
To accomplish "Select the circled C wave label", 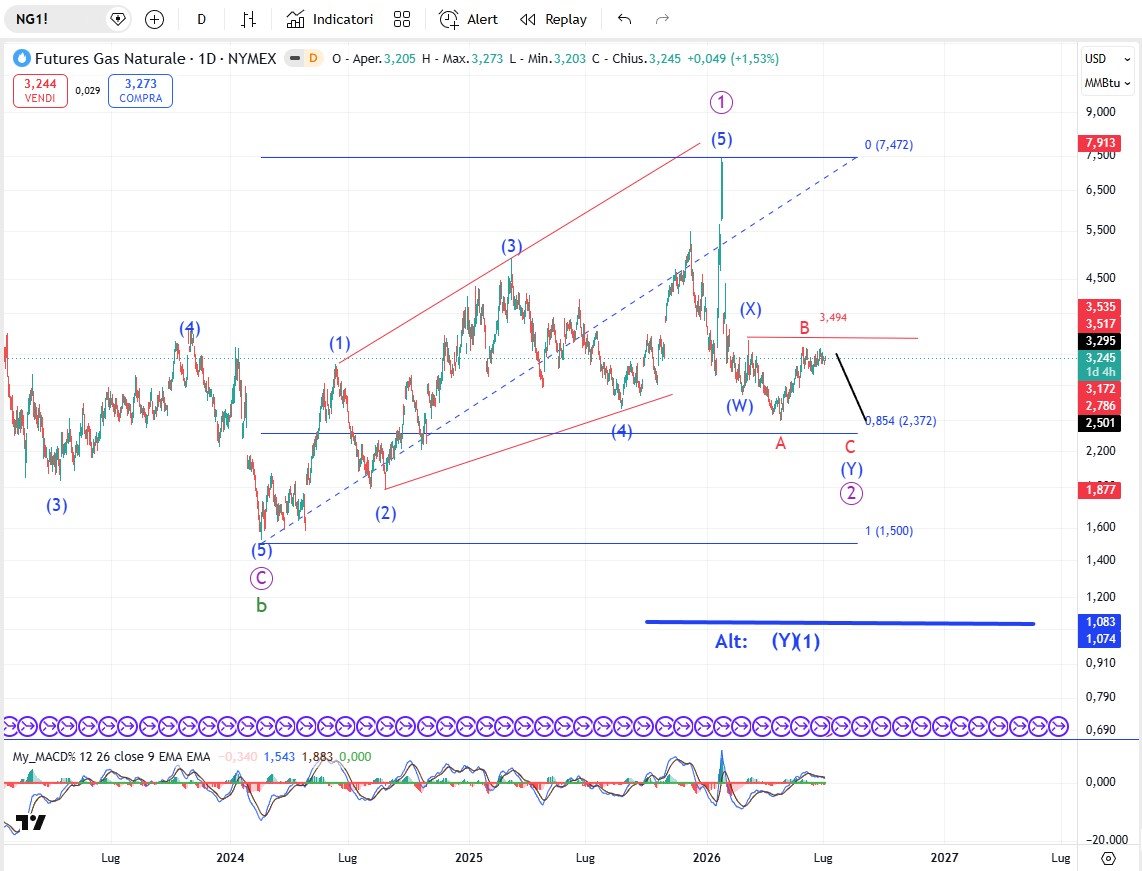I will click(261, 578).
